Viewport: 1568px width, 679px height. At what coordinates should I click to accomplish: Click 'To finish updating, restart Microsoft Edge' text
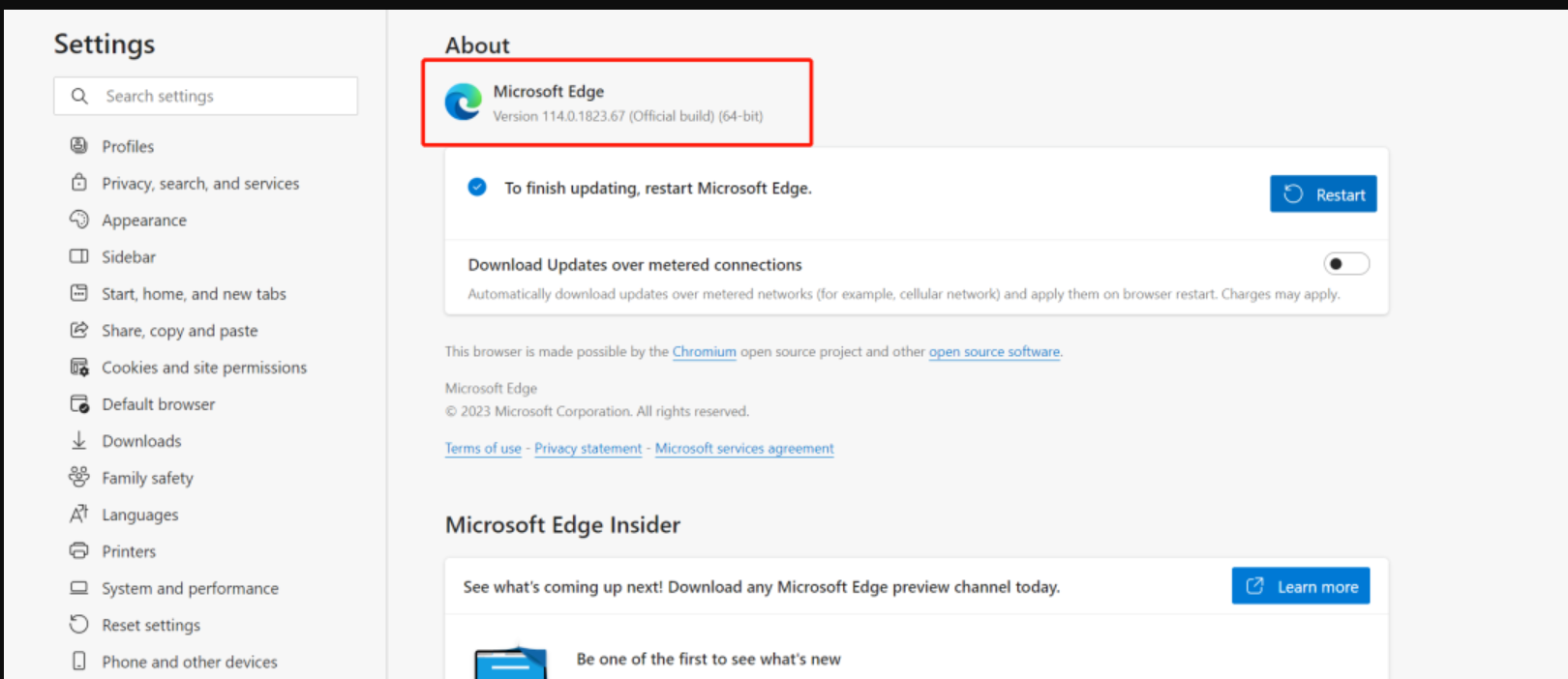click(658, 188)
